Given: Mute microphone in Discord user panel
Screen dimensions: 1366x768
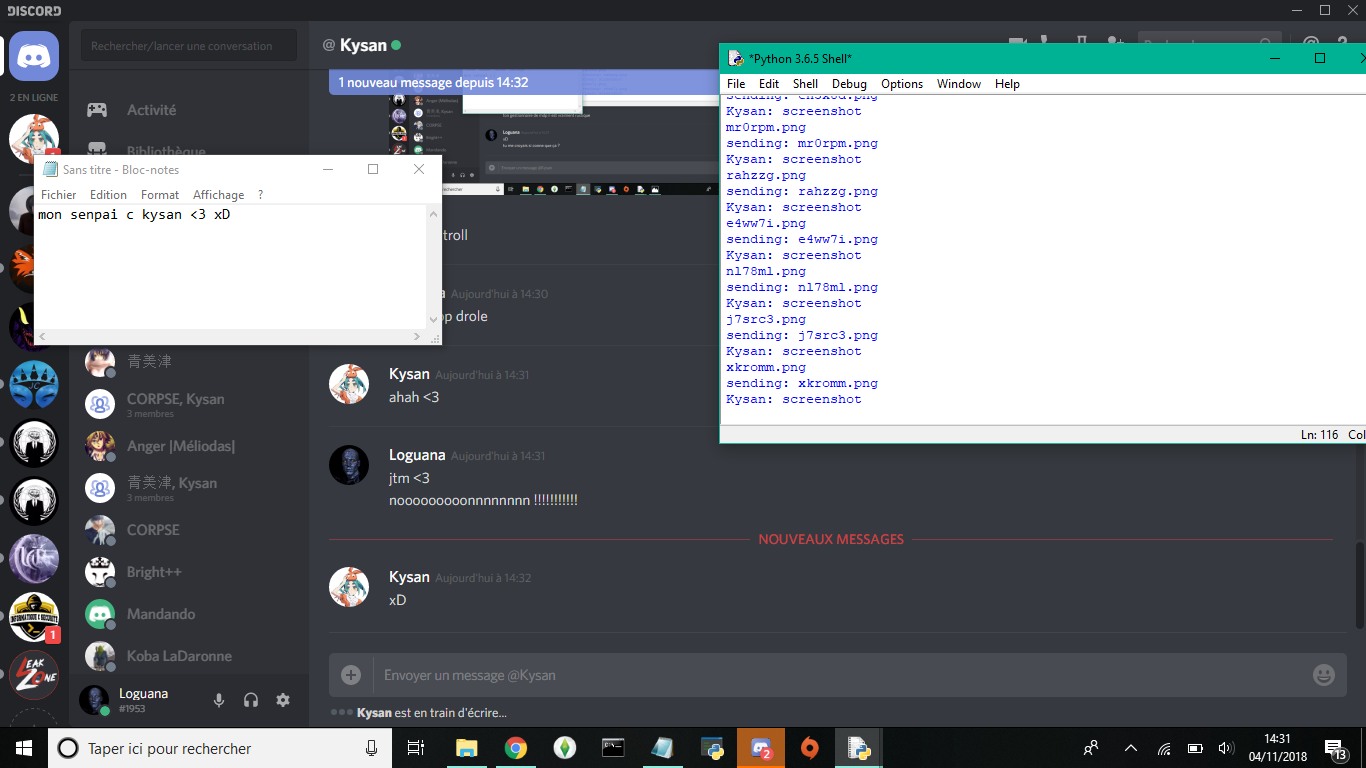Looking at the screenshot, I should click(219, 700).
